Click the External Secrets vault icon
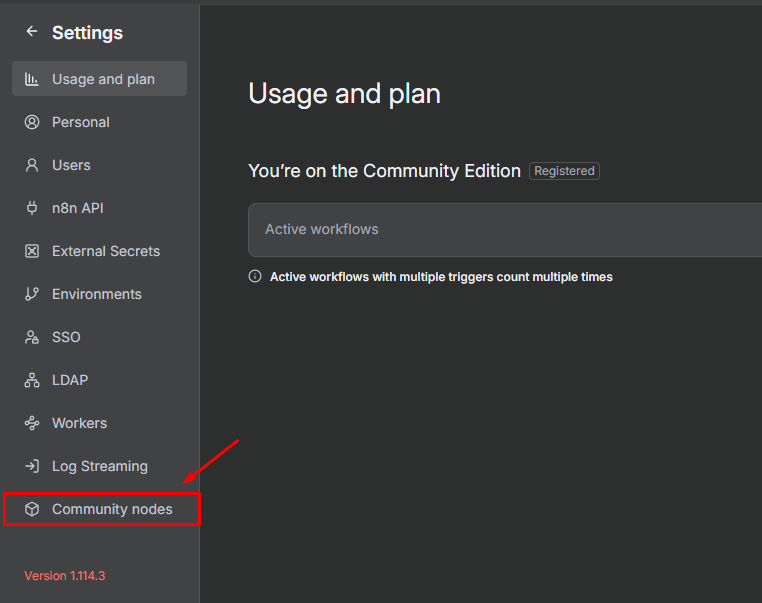Image resolution: width=762 pixels, height=603 pixels. pos(32,251)
